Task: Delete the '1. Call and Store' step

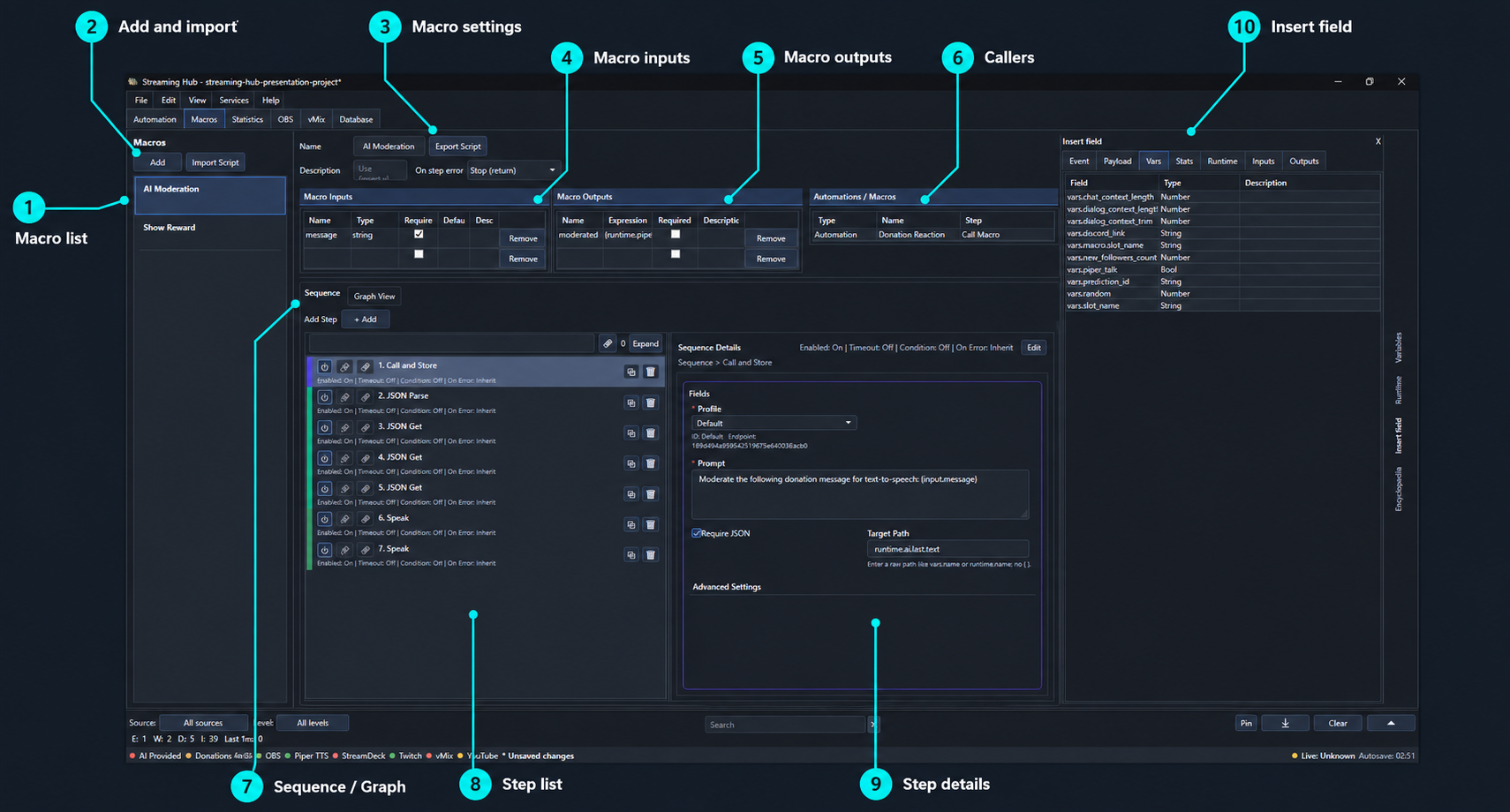Action: pos(651,372)
